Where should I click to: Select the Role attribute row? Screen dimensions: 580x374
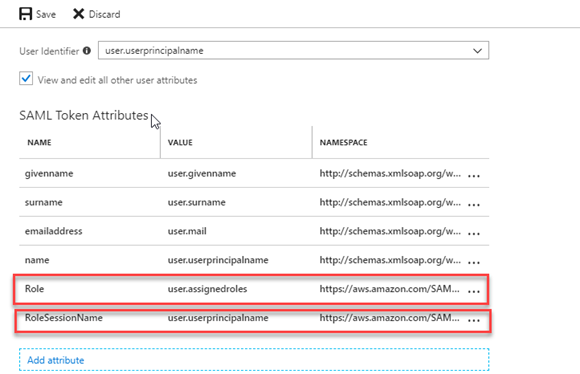(x=251, y=289)
